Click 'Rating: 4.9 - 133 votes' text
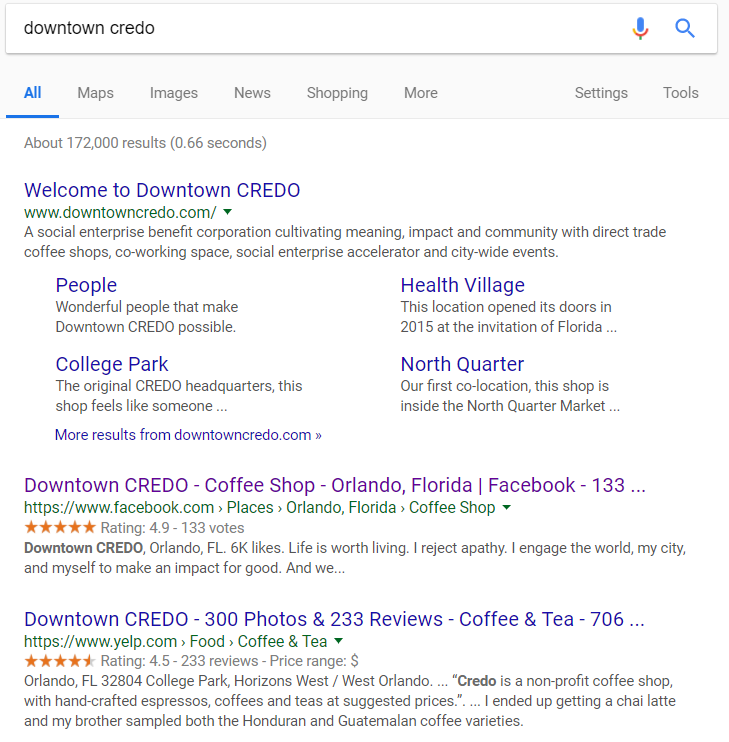Image resolution: width=729 pixels, height=742 pixels. [x=173, y=528]
